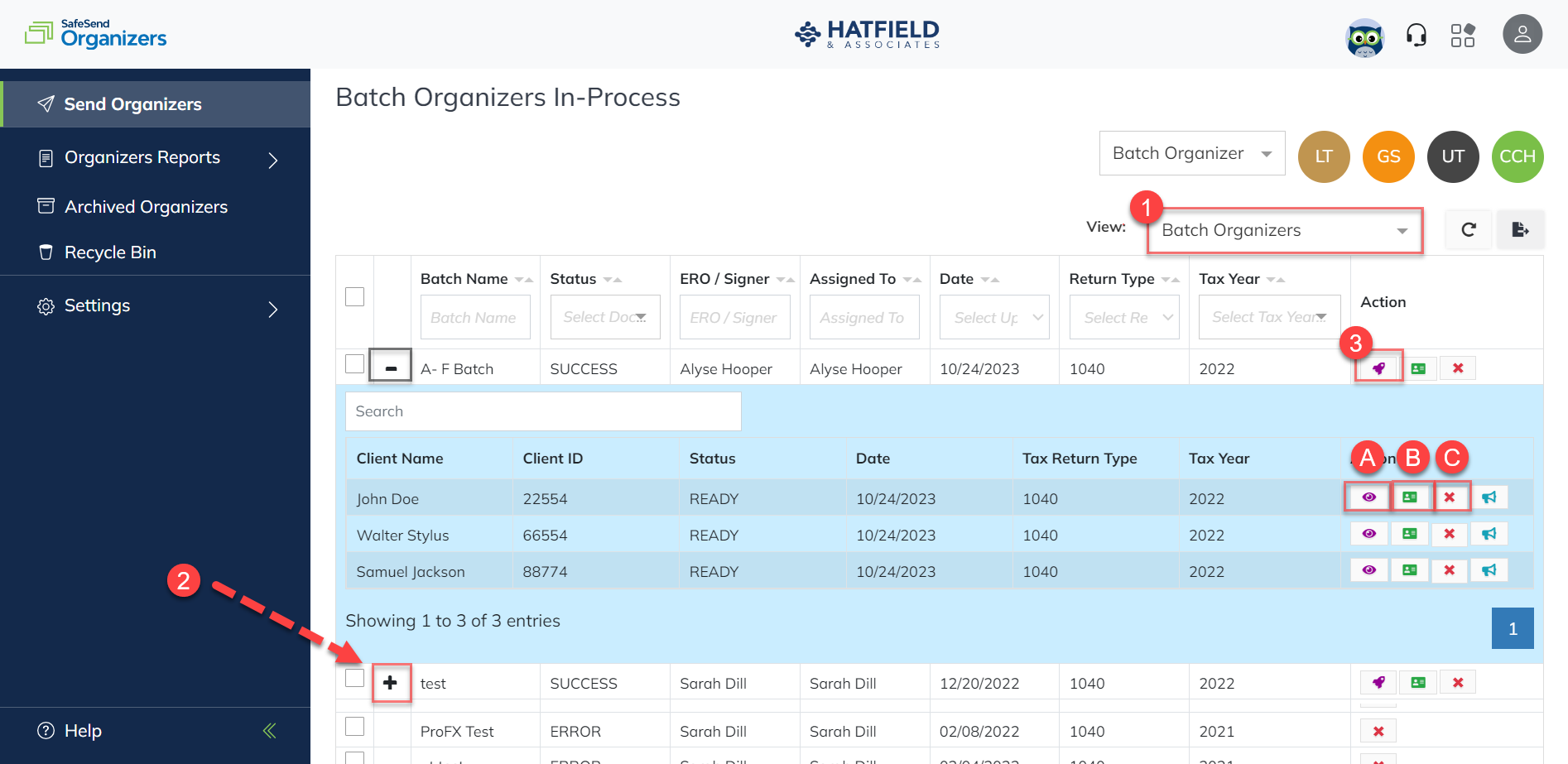1568x764 pixels.
Task: Delete the A- F Batch with red X
Action: point(1458,368)
